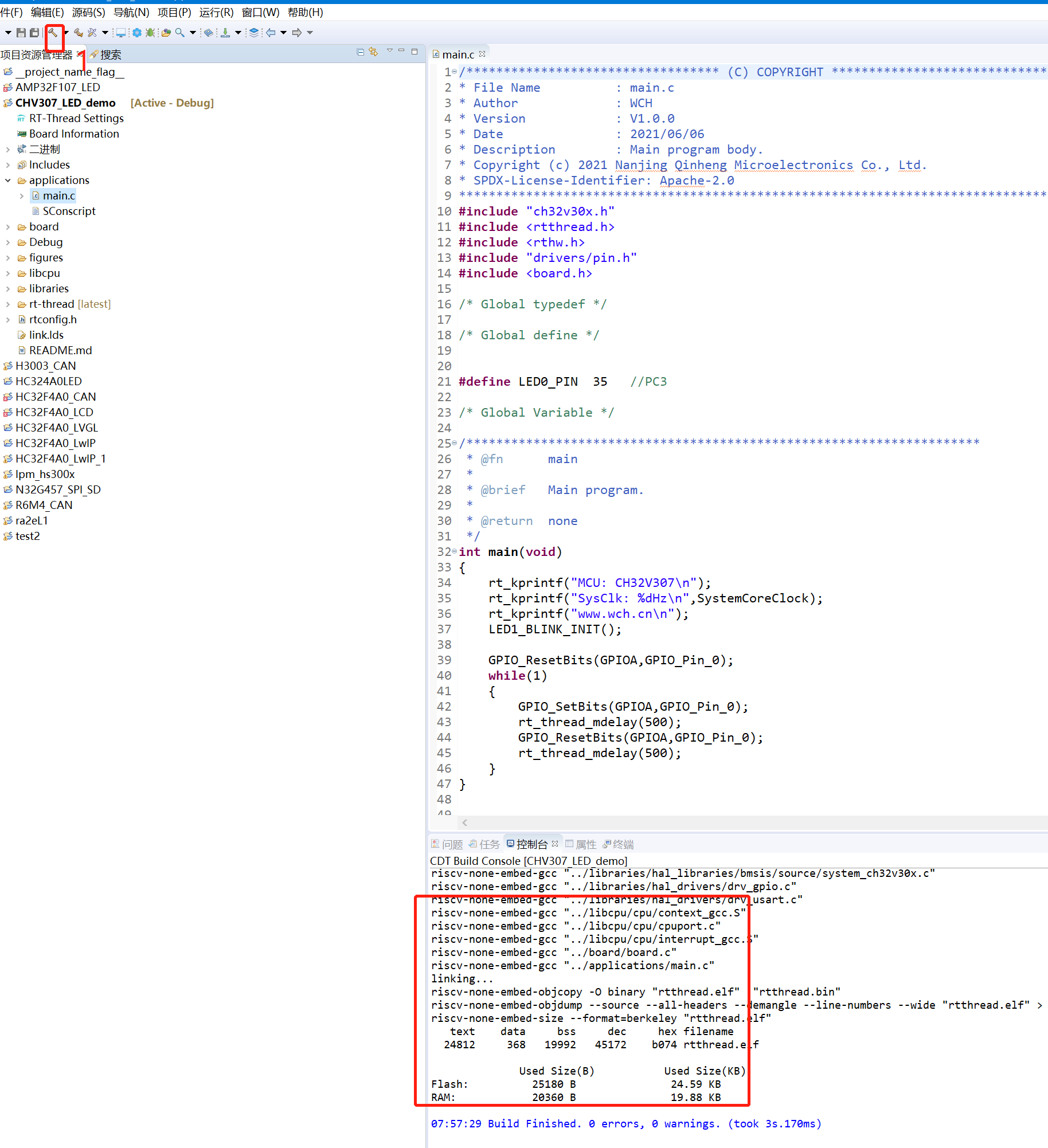Viewport: 1048px width, 1148px height.
Task: Click the Save icon in toolbar
Action: coord(21,33)
